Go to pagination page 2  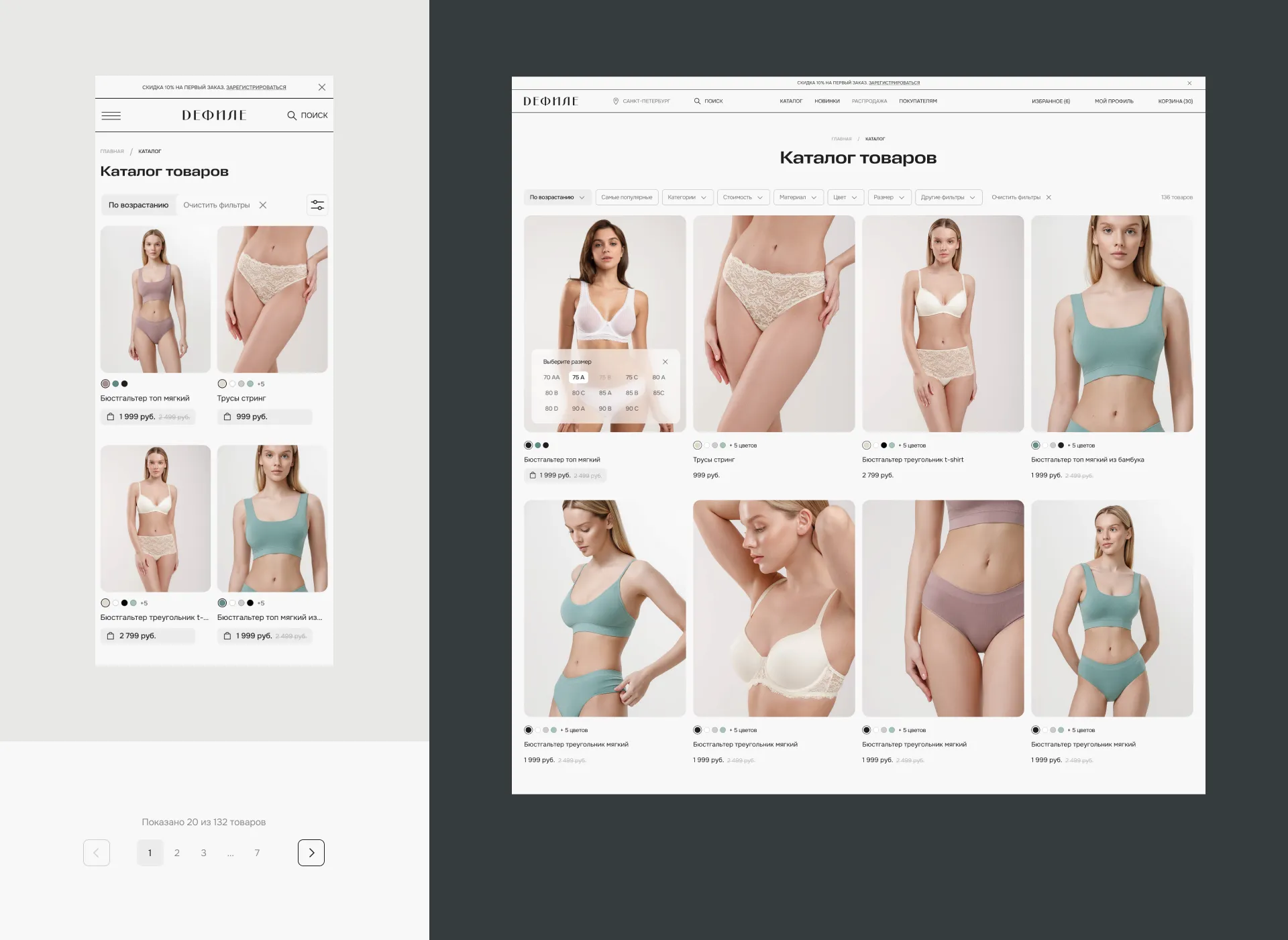[x=177, y=853]
